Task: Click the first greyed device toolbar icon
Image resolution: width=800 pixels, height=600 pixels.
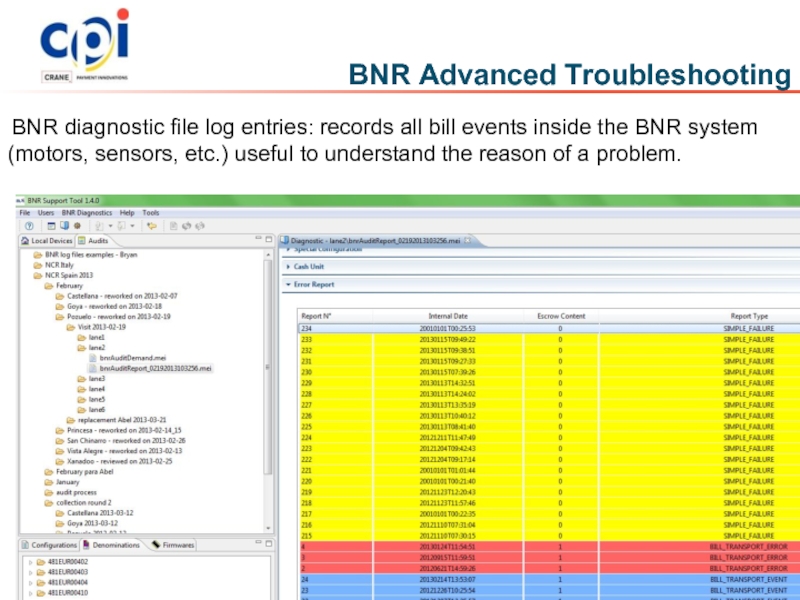Action: pos(99,226)
